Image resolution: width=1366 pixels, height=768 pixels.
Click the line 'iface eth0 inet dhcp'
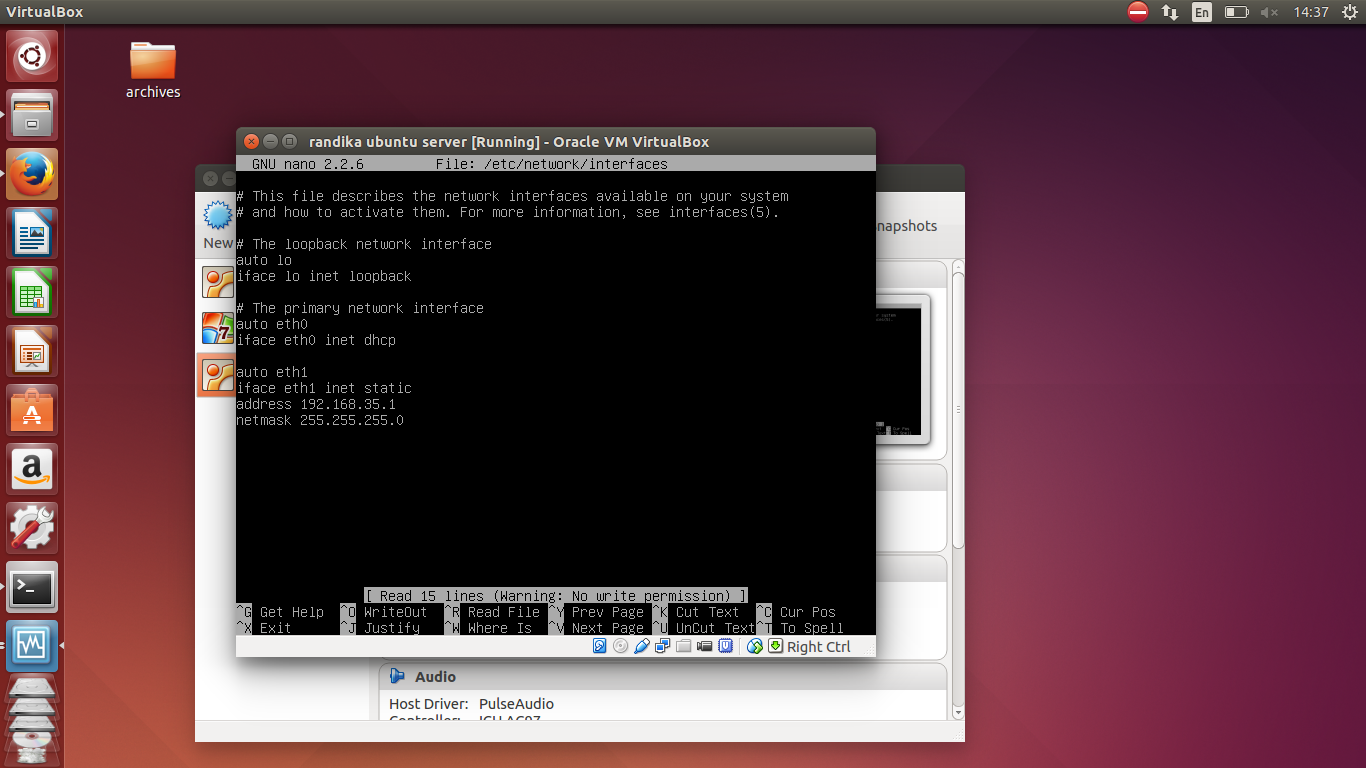click(316, 340)
